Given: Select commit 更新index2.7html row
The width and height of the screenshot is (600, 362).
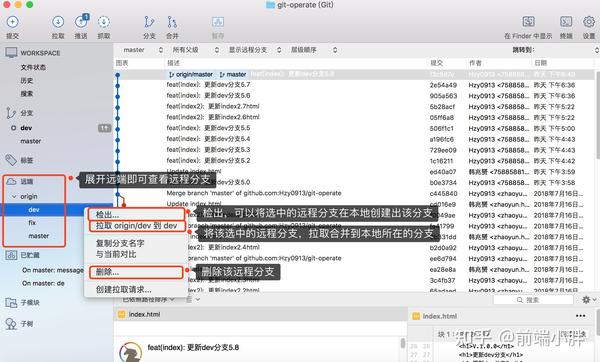Looking at the screenshot, I should (x=354, y=106).
